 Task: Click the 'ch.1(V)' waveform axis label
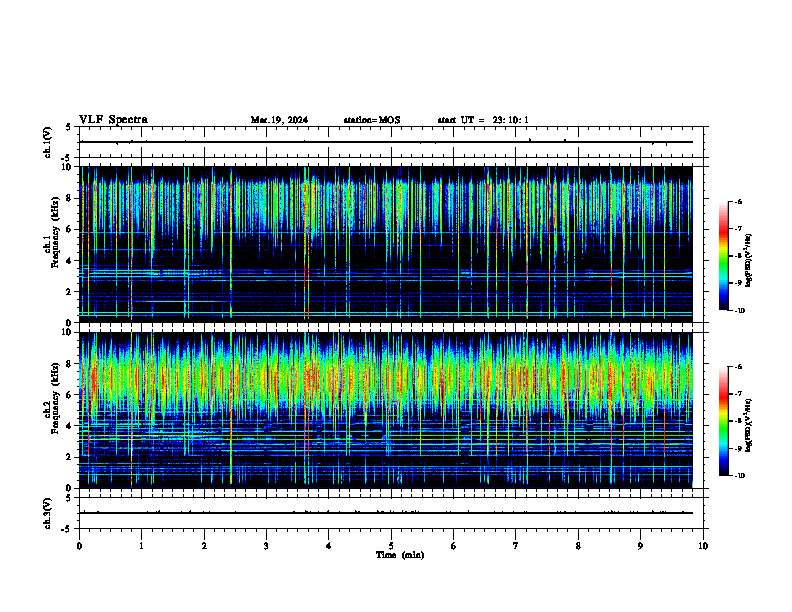click(48, 142)
